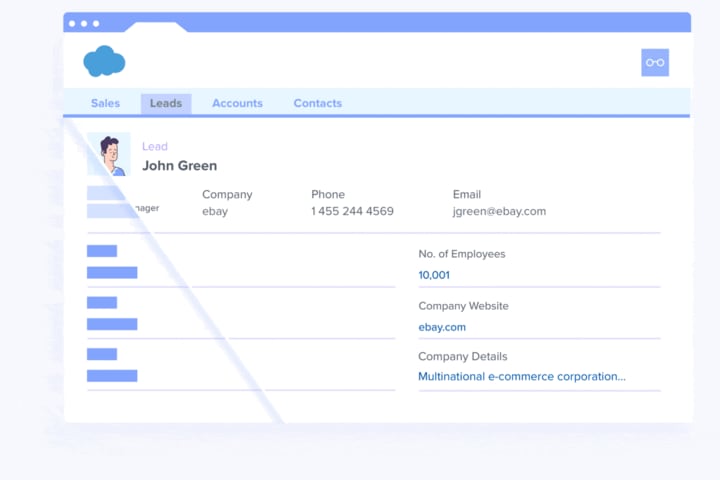Click the Email field label
Image resolution: width=720 pixels, height=480 pixels.
point(467,194)
